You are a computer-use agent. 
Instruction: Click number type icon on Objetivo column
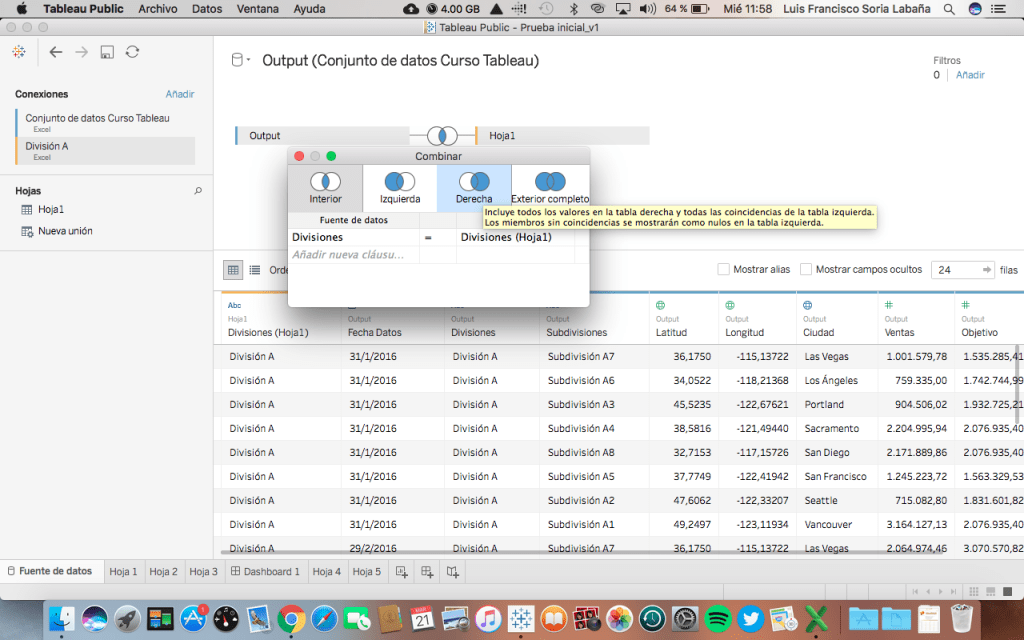965,305
